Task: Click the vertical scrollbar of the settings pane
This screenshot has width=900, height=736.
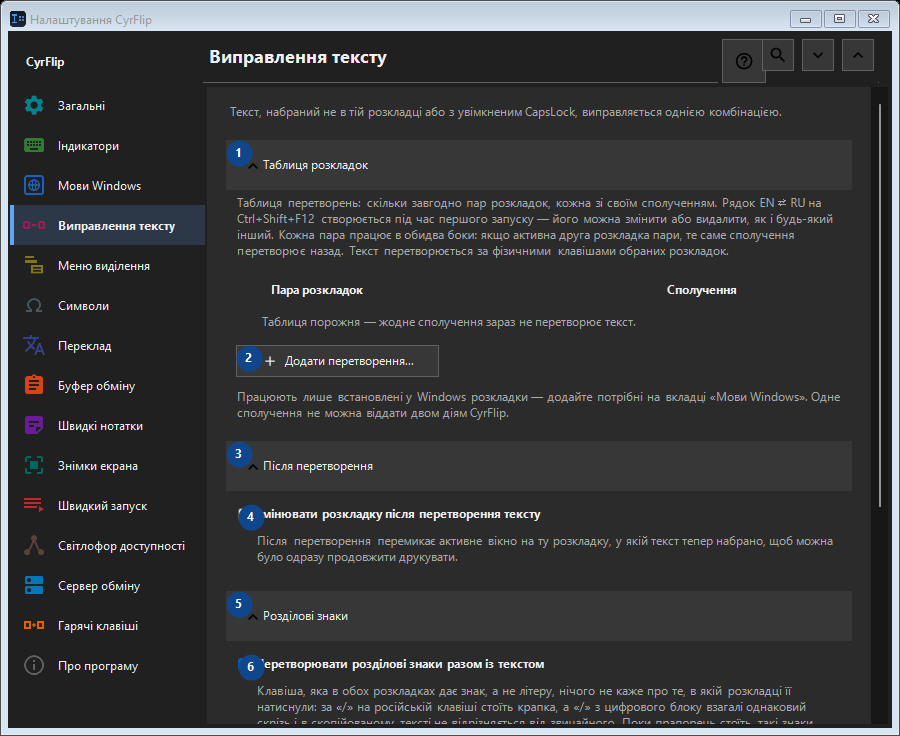Action: pyautogui.click(x=880, y=305)
